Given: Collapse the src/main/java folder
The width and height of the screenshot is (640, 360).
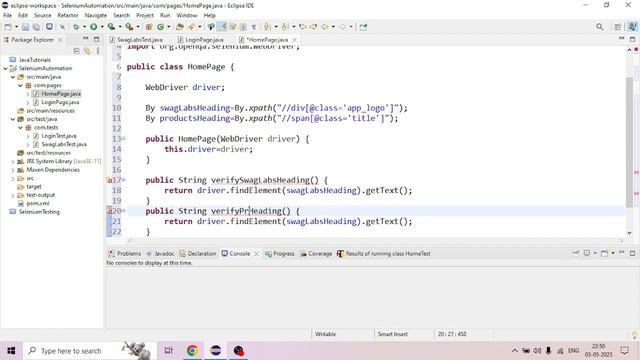Looking at the screenshot, I should (13, 77).
